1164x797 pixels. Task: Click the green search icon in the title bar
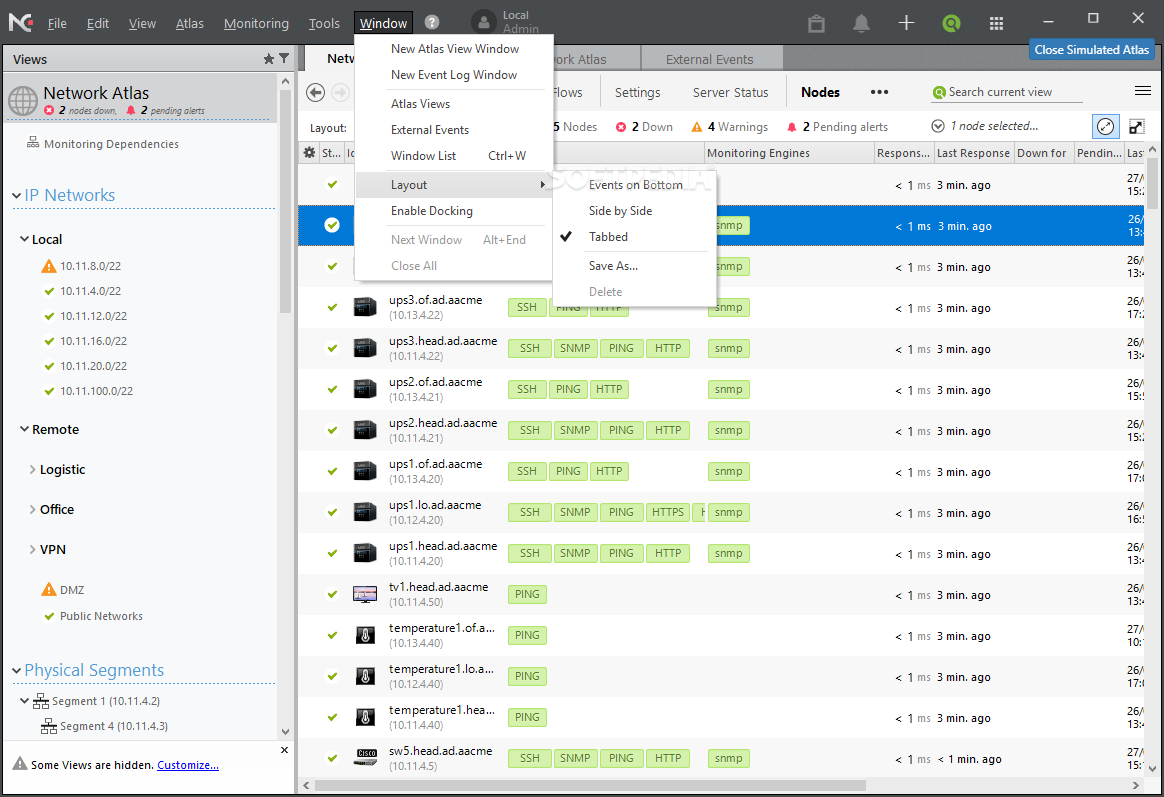[x=951, y=23]
